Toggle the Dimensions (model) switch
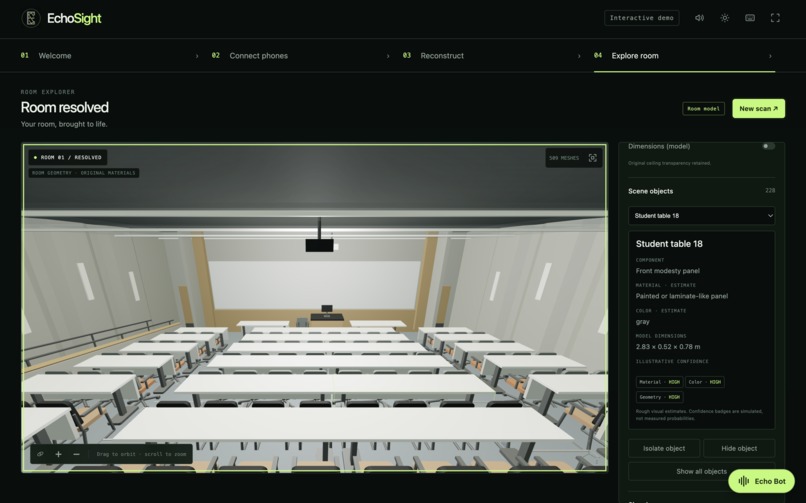 [768, 146]
